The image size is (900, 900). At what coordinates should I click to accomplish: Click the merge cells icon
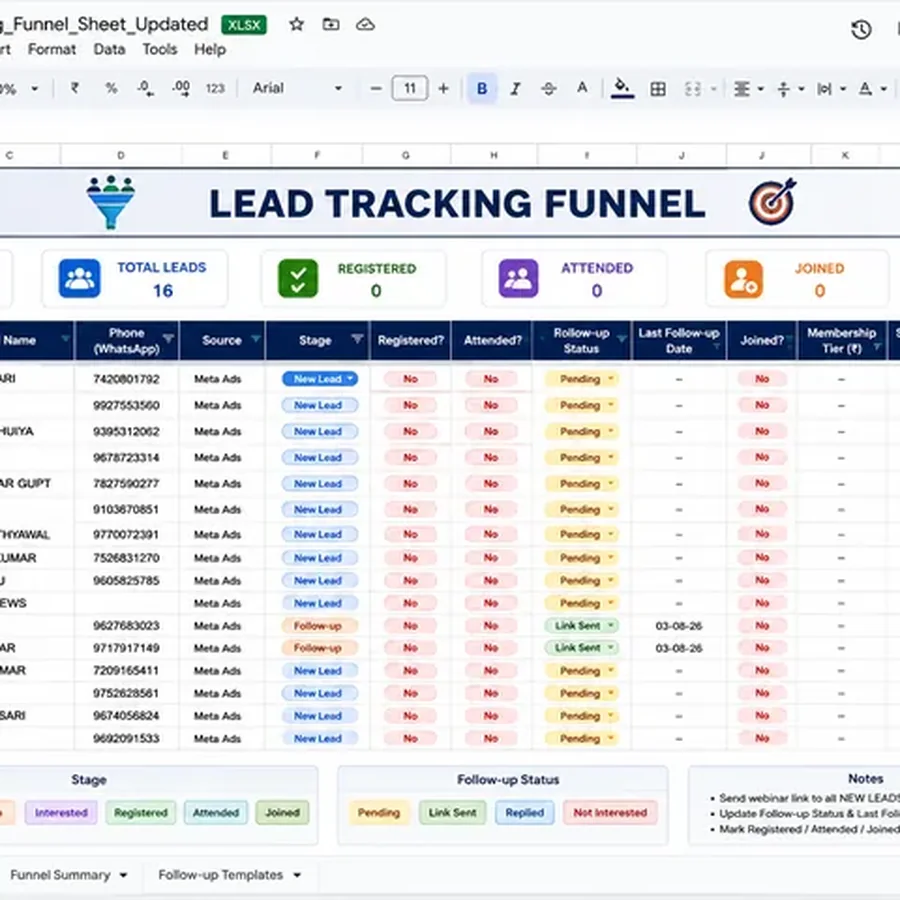click(x=693, y=88)
